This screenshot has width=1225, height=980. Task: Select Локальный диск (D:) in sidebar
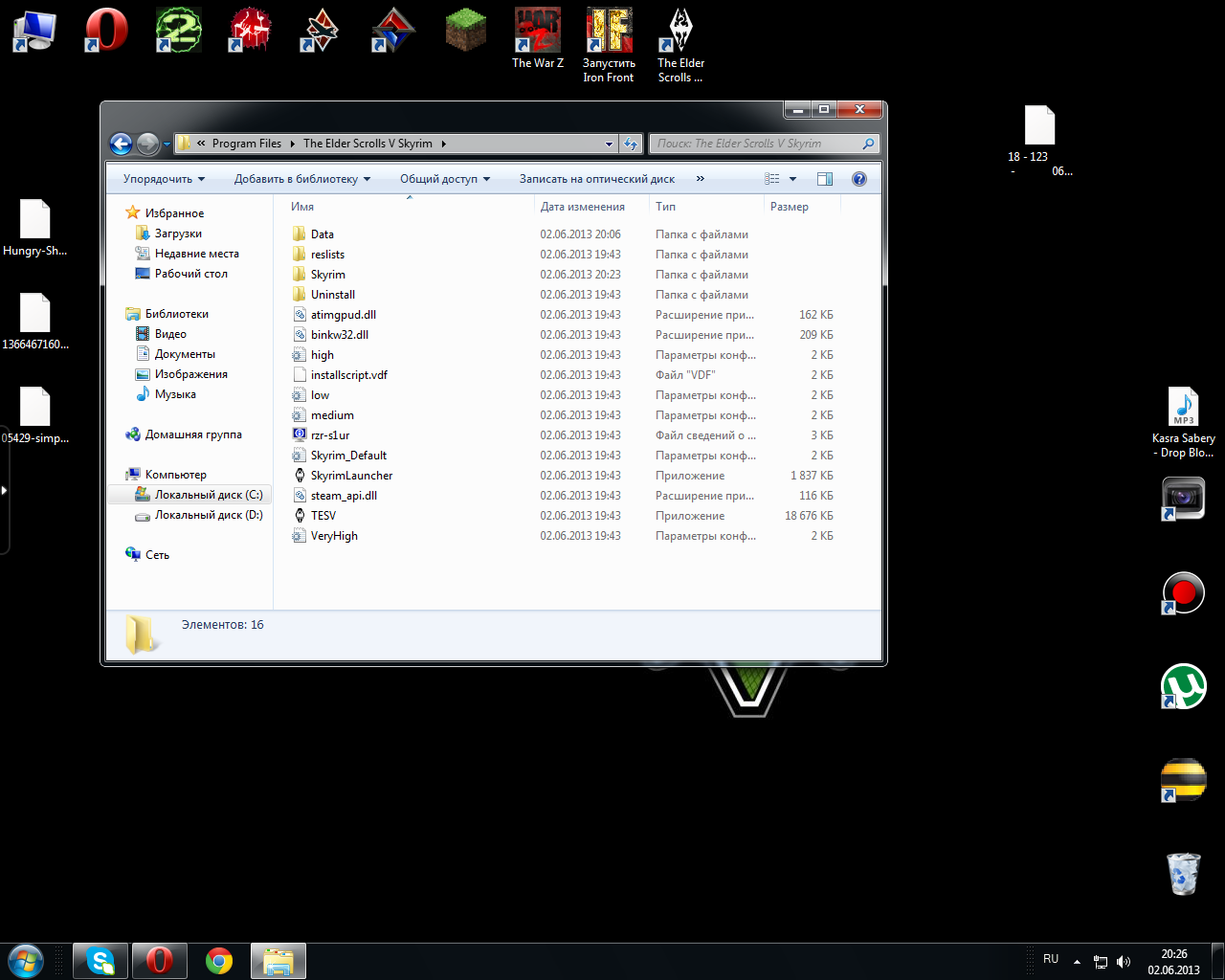click(209, 515)
